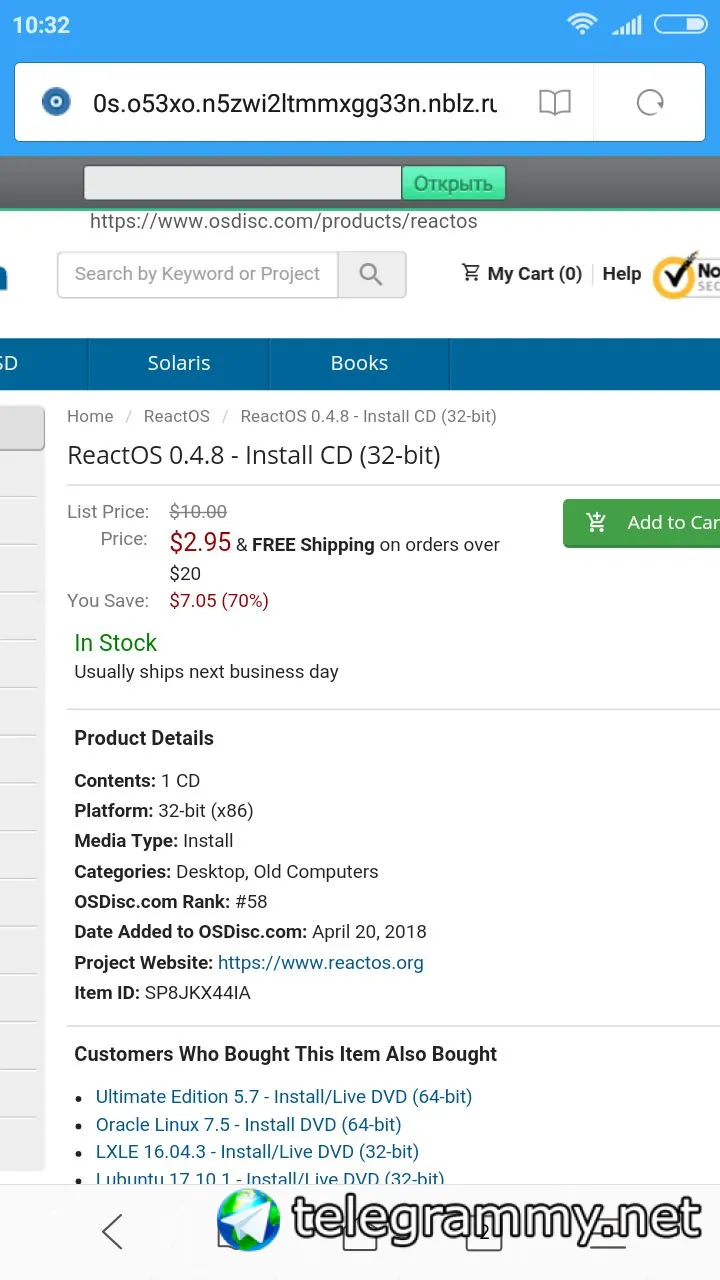Screen dimensions: 720x1280
Task: Open the ReactOS breadcrumb link
Action: pos(177,416)
